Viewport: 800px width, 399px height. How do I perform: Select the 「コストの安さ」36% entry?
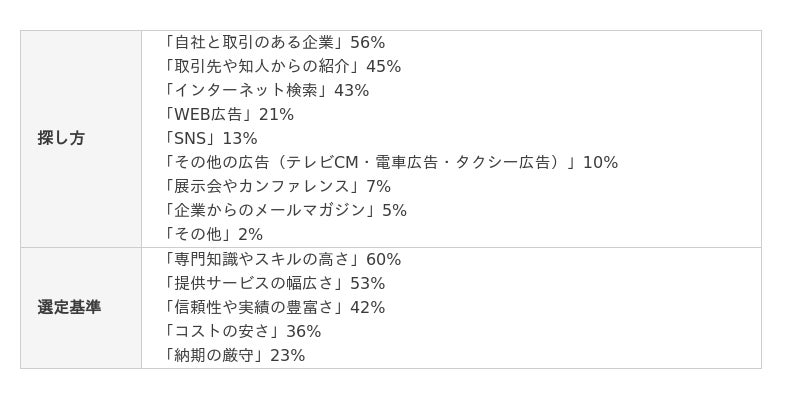(242, 332)
